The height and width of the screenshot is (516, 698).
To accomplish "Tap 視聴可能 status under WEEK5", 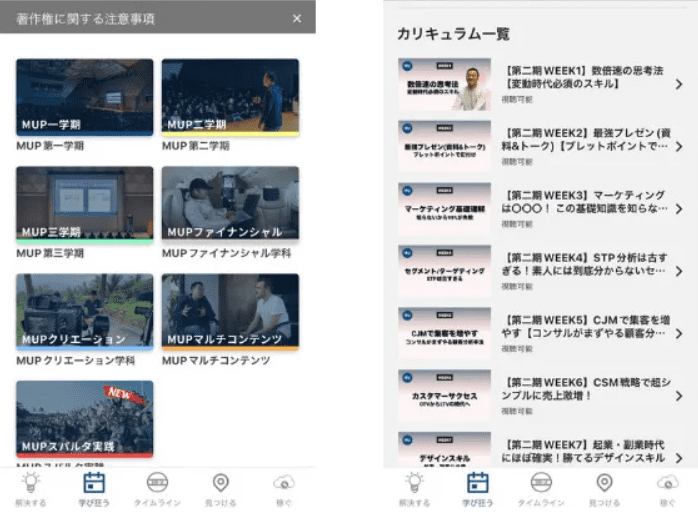I will (x=517, y=349).
